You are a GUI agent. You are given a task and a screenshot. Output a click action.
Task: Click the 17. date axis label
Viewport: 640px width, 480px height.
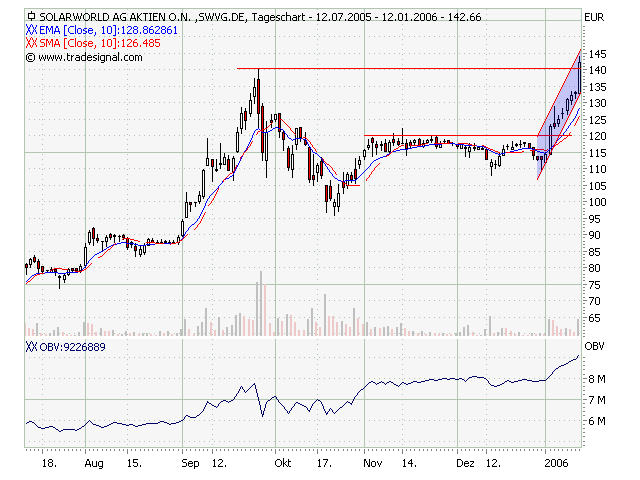pos(324,463)
